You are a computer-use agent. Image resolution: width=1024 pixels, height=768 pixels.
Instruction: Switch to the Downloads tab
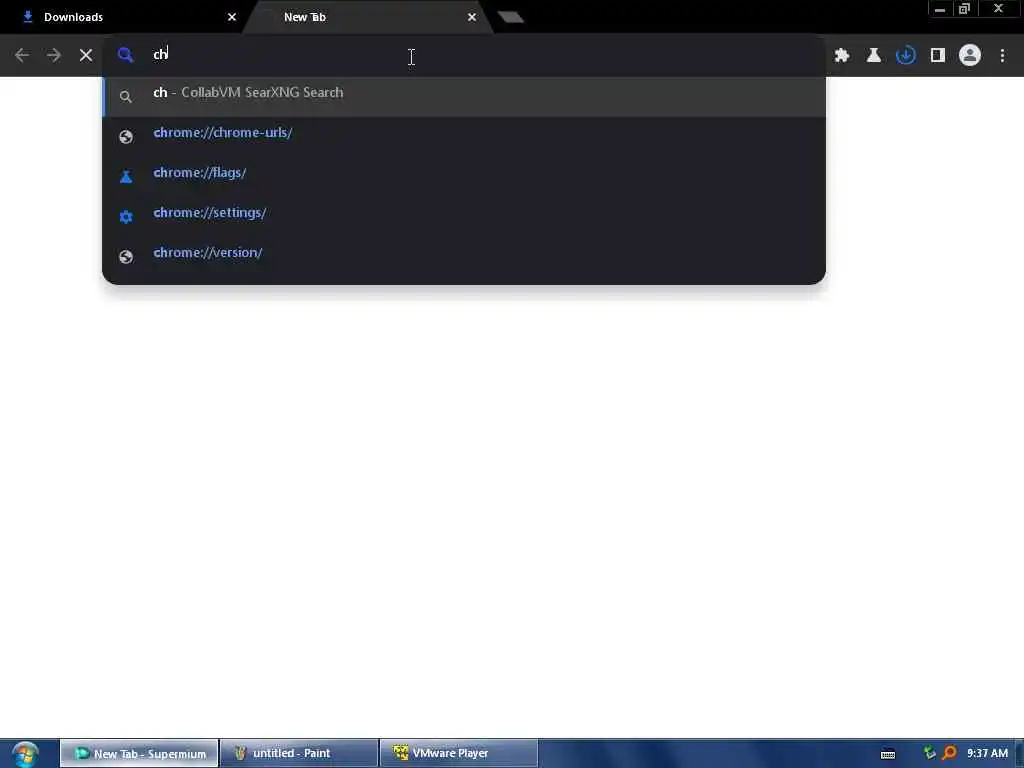[124, 17]
